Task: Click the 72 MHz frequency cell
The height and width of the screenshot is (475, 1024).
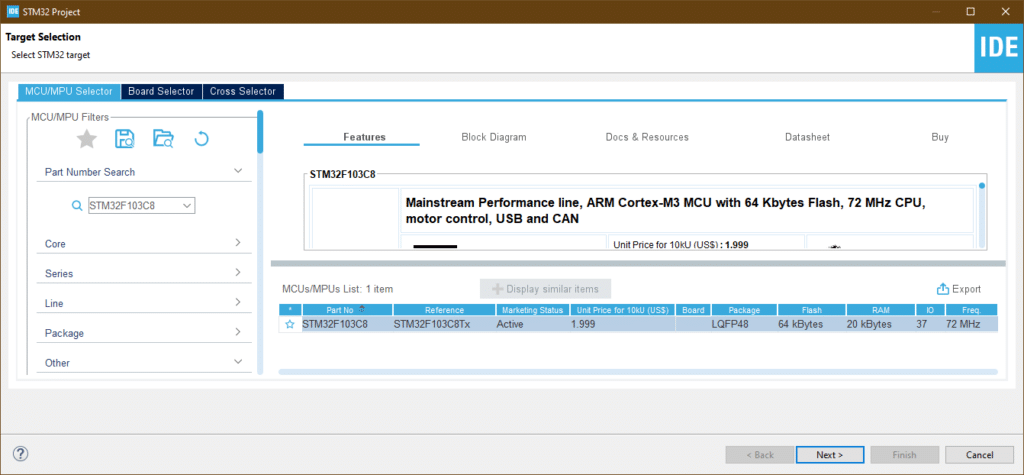Action: [971, 324]
